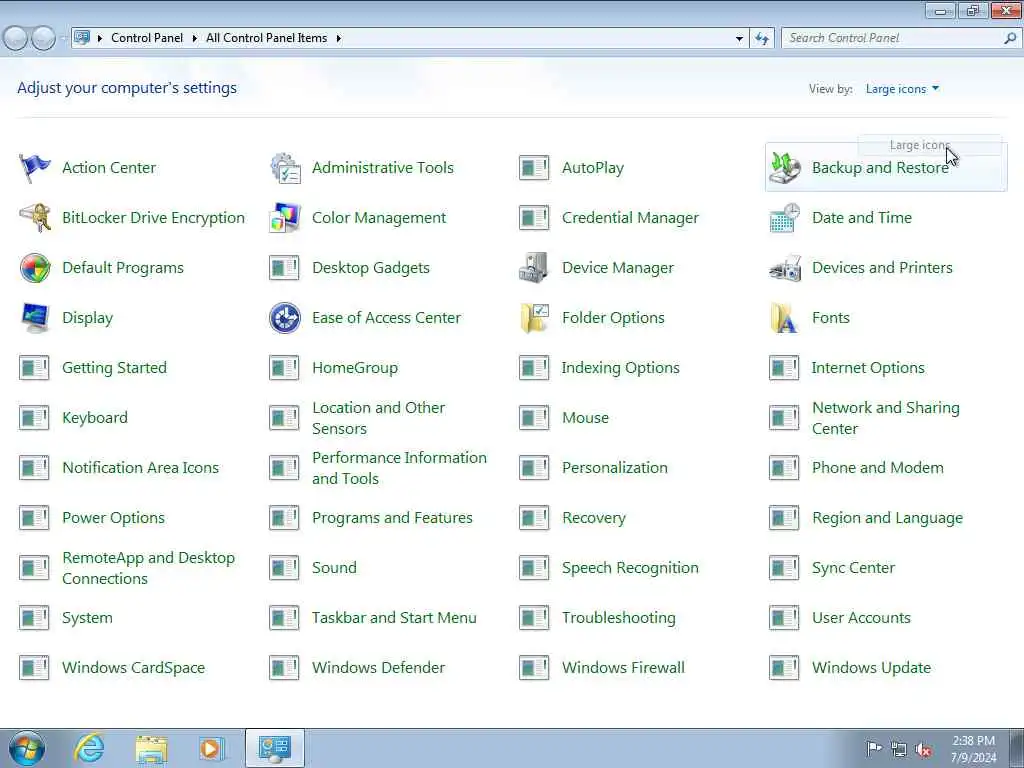This screenshot has height=768, width=1024.
Task: Click the Search Control Panel field
Action: pos(892,38)
